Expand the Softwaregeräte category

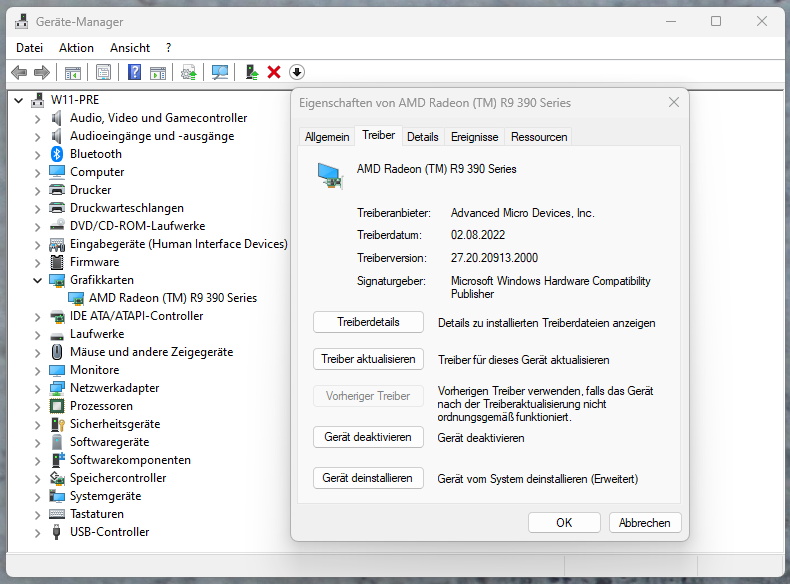tap(37, 442)
